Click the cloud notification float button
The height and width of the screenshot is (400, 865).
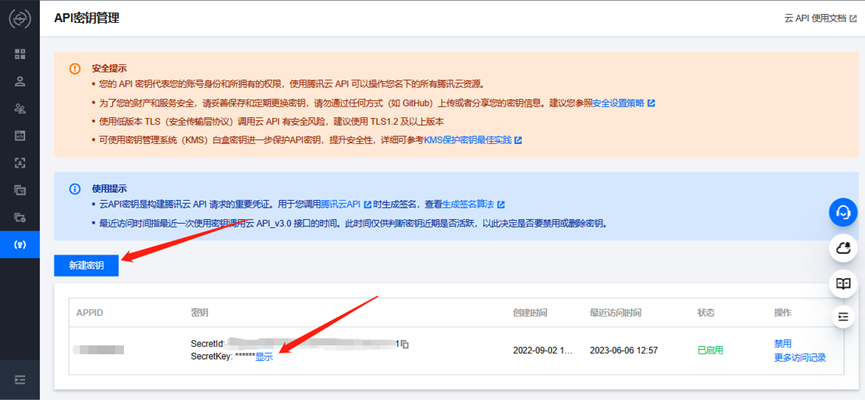pyautogui.click(x=843, y=248)
